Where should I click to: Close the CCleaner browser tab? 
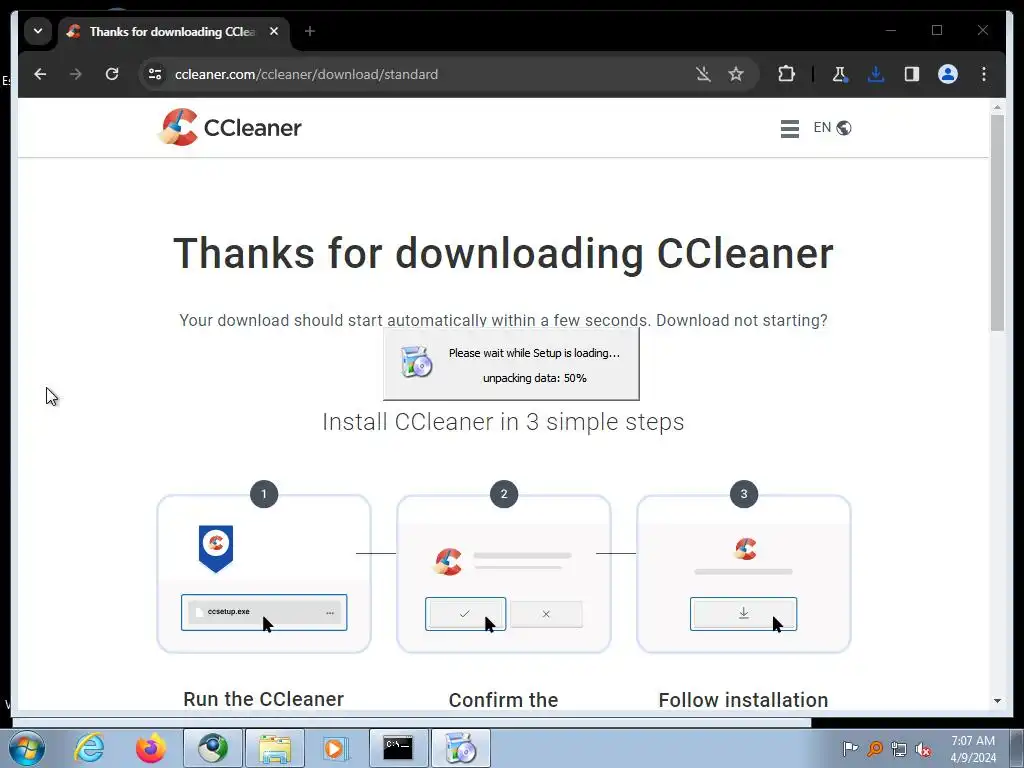[274, 31]
